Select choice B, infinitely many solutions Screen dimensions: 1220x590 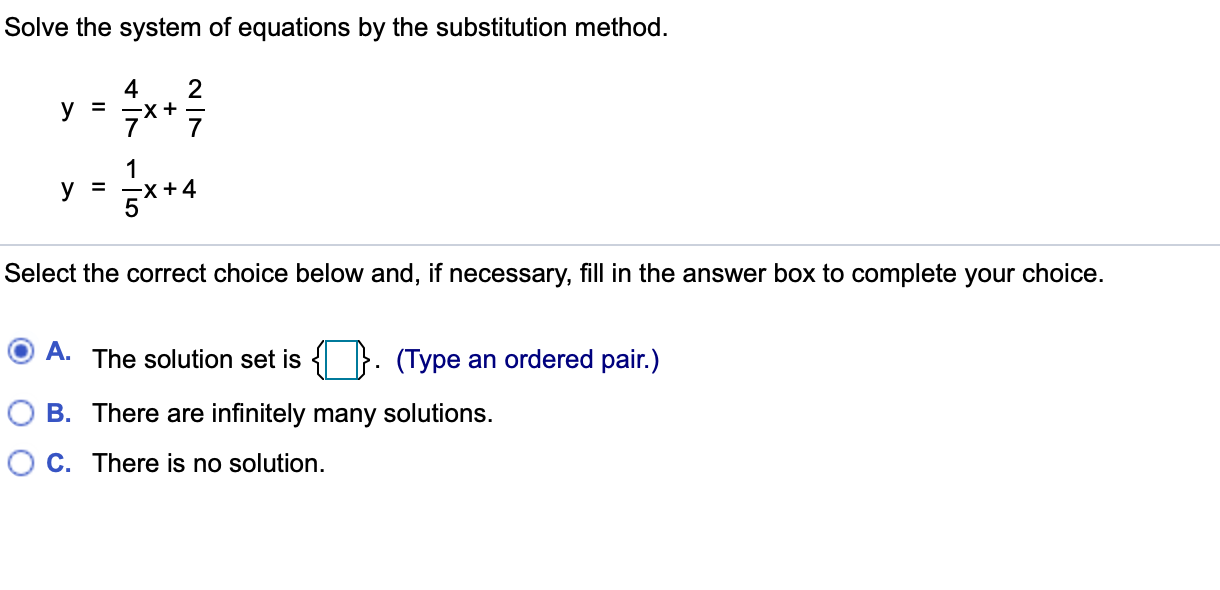[20, 413]
